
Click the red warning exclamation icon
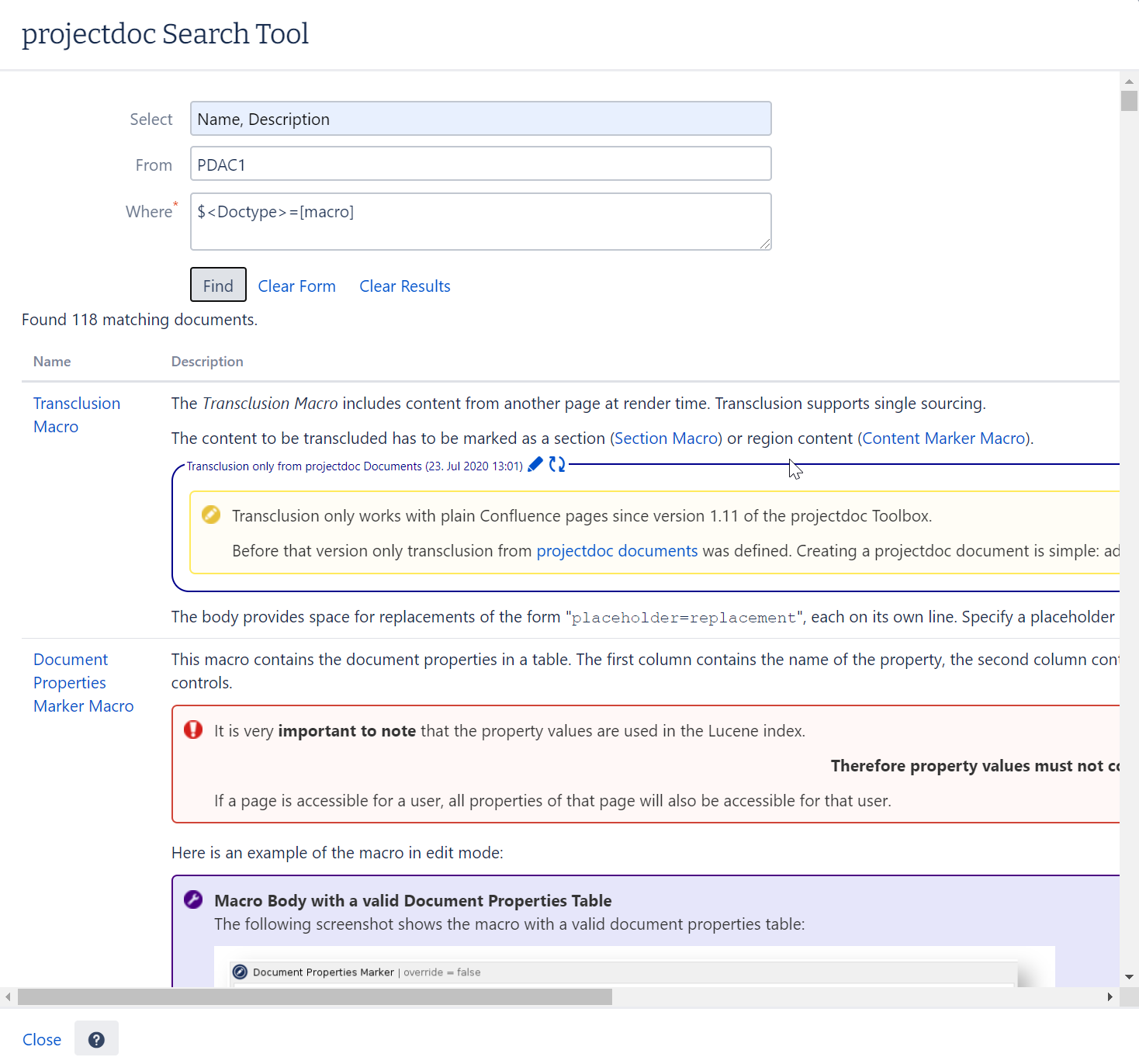pyautogui.click(x=193, y=730)
